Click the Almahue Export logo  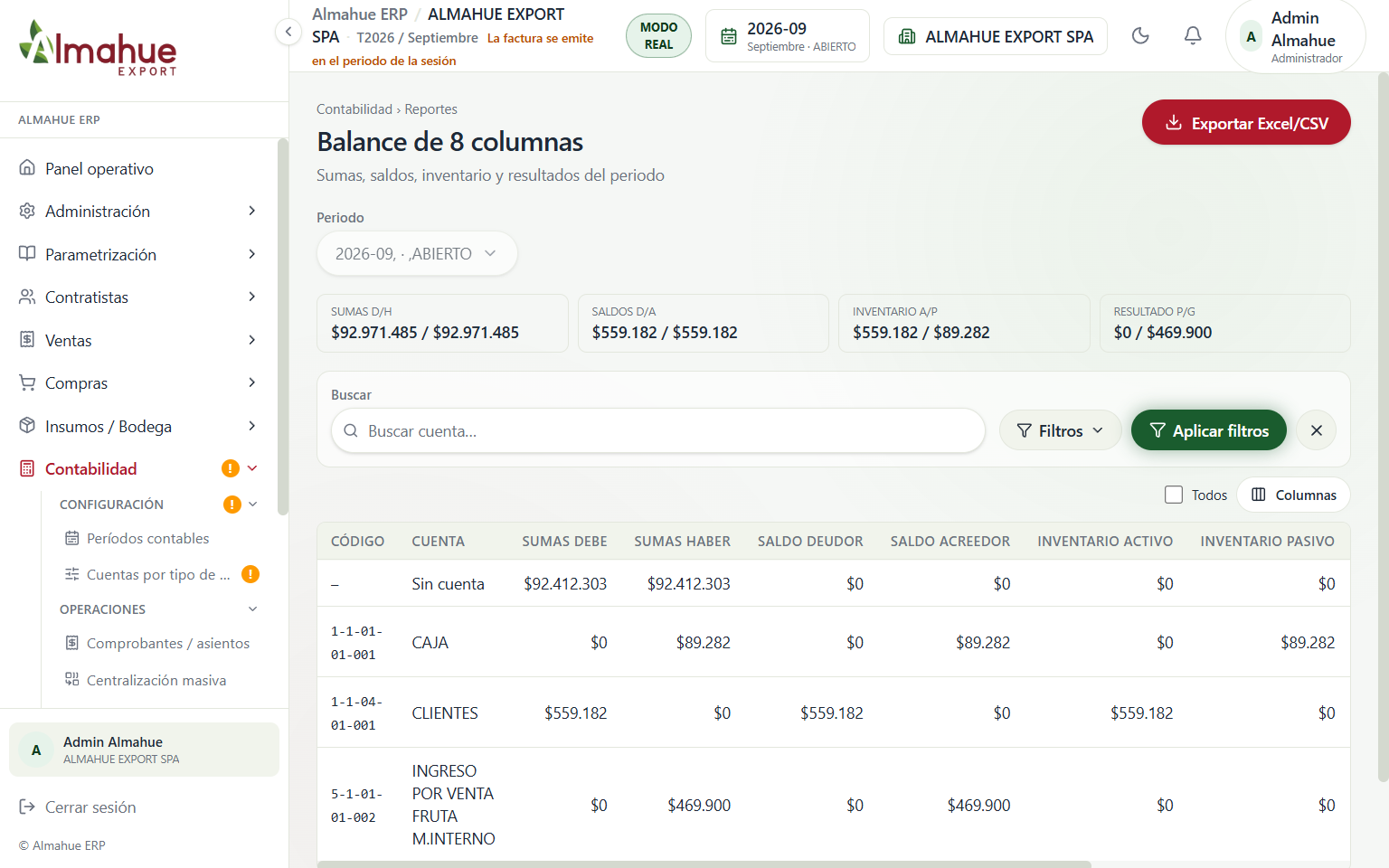point(98,49)
